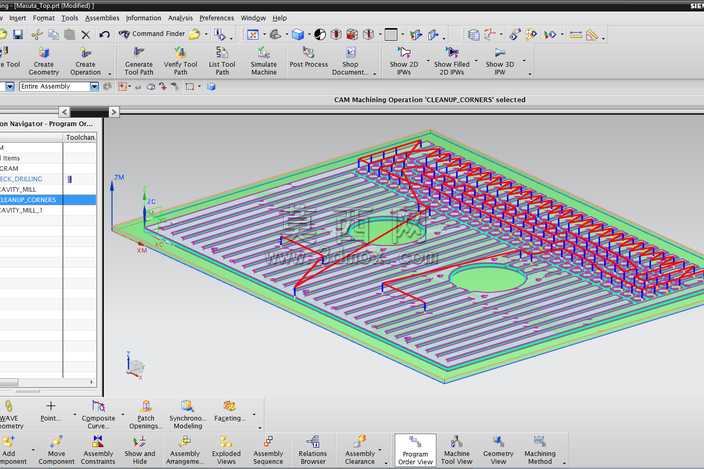Click the Fit view icon
This screenshot has height=469, width=704.
point(253,35)
